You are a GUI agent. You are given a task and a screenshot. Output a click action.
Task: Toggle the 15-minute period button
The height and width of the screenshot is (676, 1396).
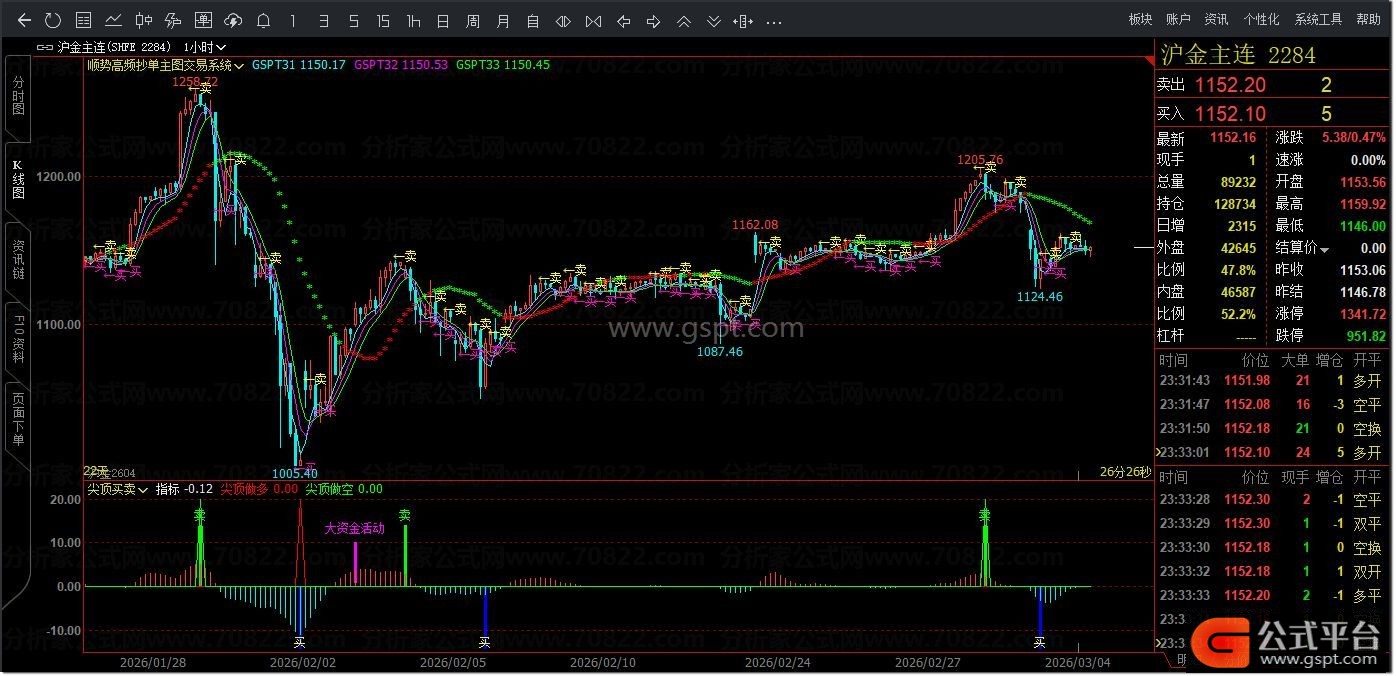click(x=383, y=20)
